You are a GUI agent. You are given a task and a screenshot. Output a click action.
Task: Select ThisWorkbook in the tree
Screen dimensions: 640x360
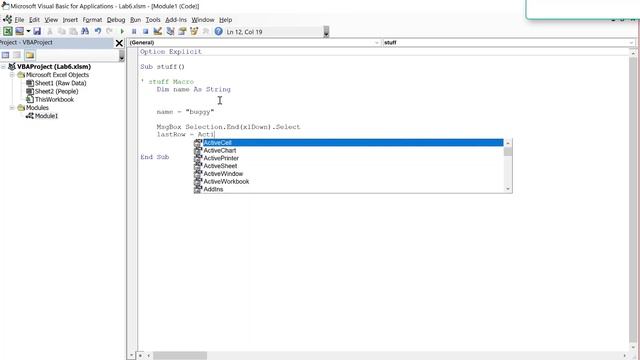pyautogui.click(x=54, y=100)
